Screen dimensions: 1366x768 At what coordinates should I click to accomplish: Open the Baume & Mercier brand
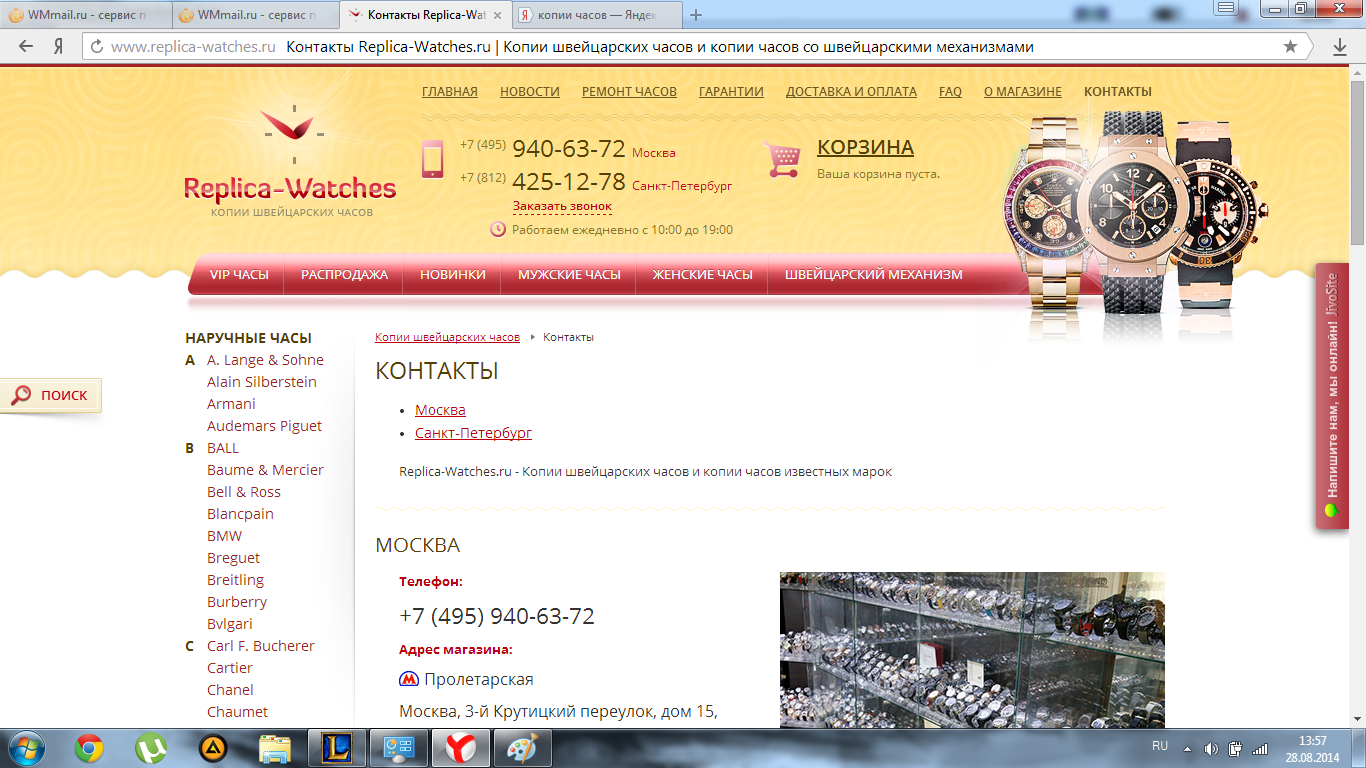tap(265, 470)
